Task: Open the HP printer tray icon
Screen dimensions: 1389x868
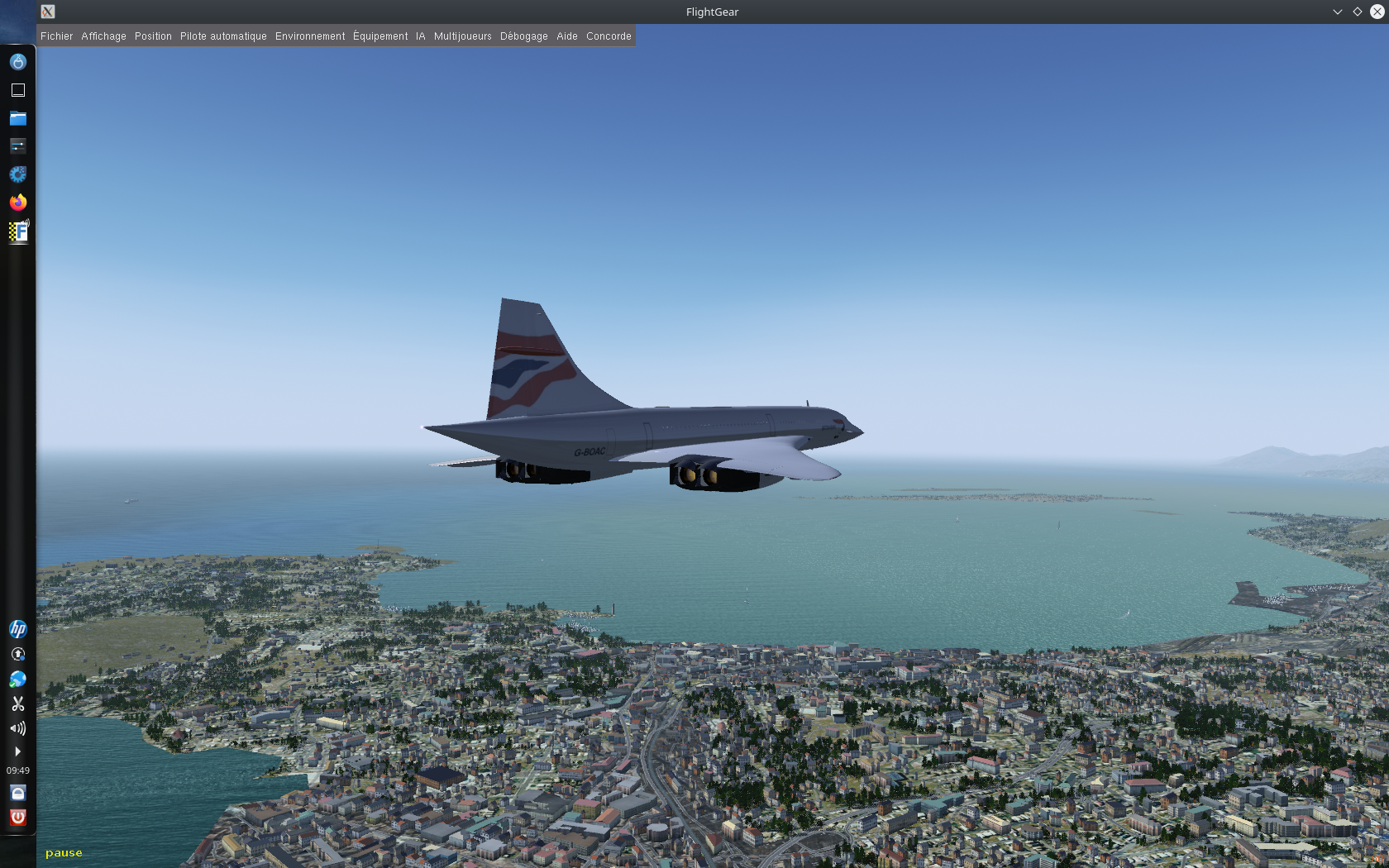Action: (18, 629)
